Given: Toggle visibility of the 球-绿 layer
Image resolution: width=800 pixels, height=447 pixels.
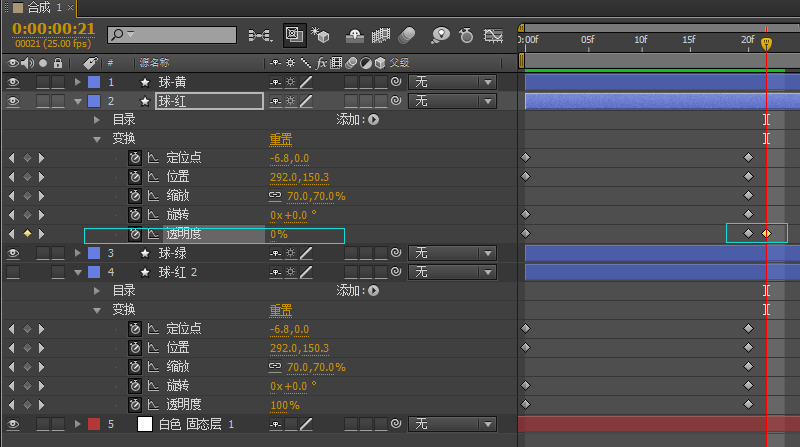Looking at the screenshot, I should coord(13,253).
